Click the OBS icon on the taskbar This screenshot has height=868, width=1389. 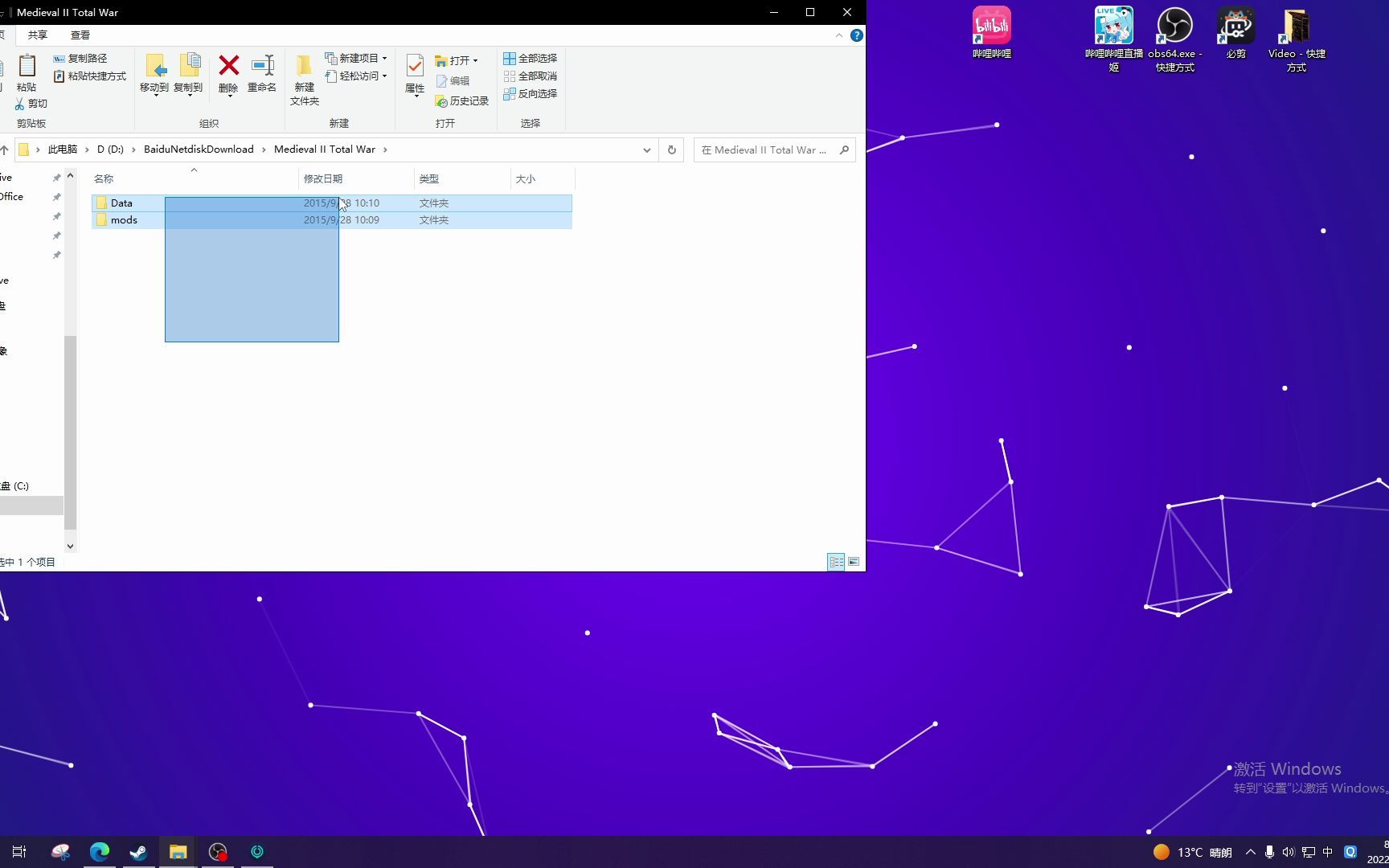click(x=218, y=852)
